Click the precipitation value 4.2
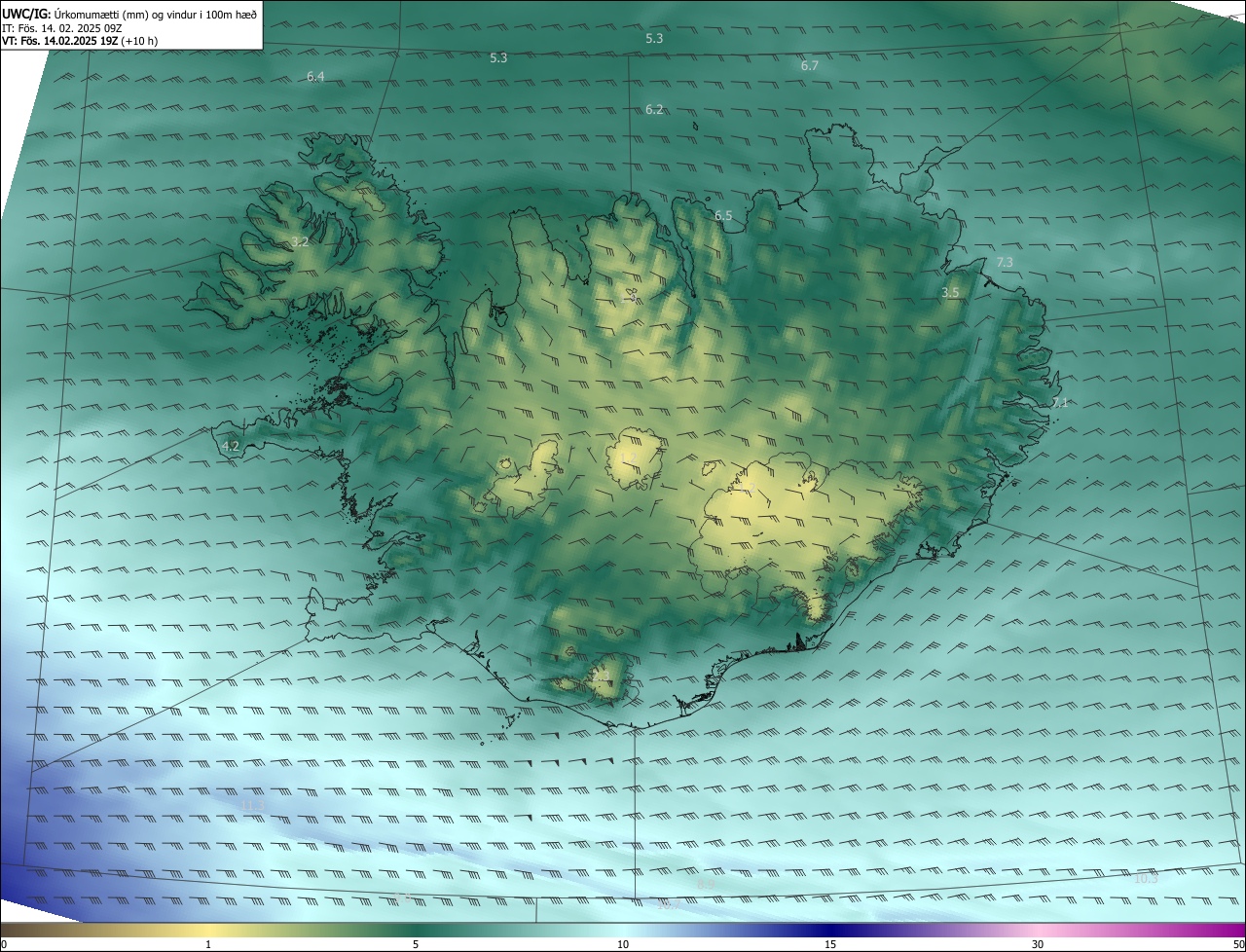Image resolution: width=1246 pixels, height=952 pixels. pyautogui.click(x=231, y=446)
